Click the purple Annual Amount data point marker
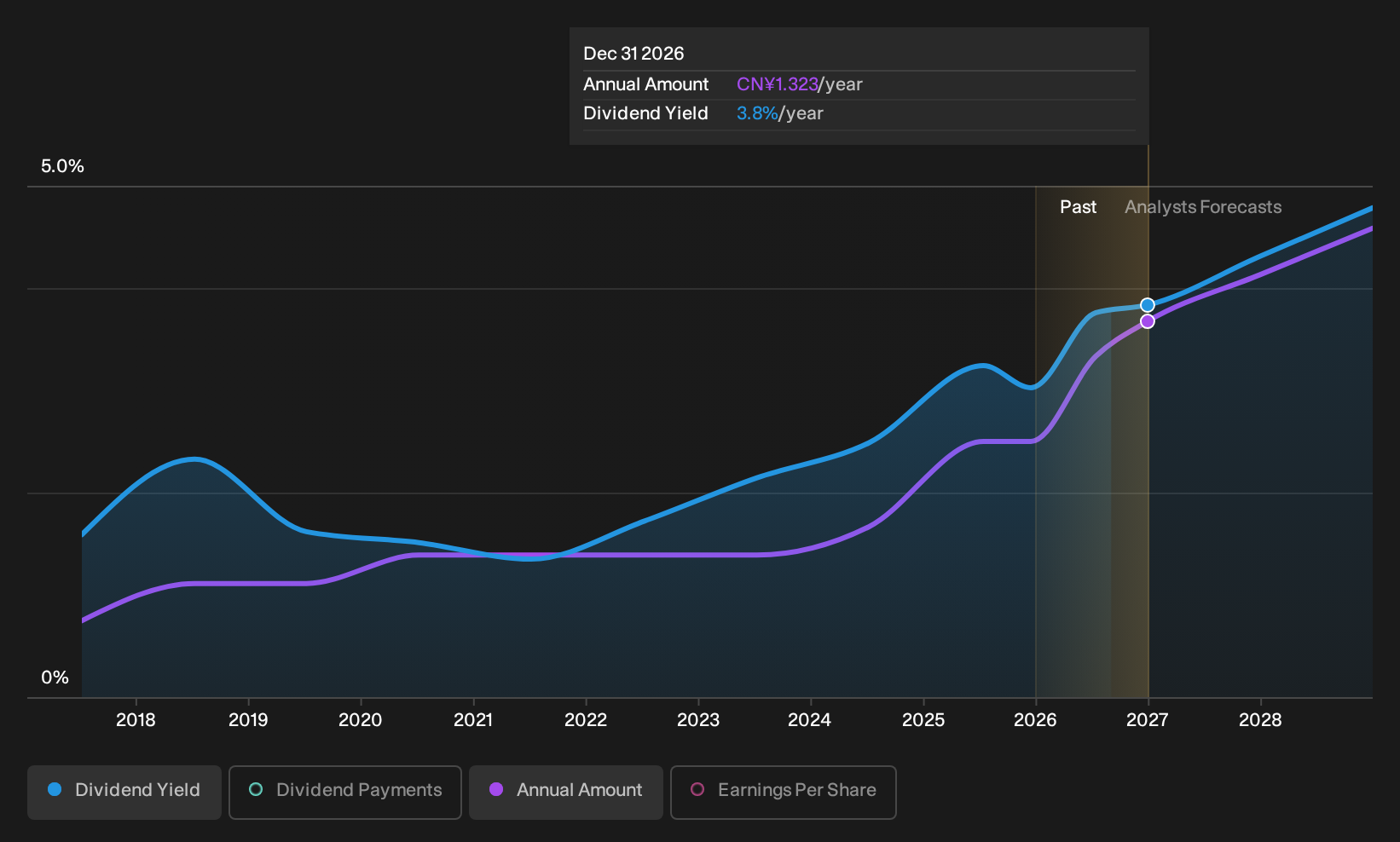The width and height of the screenshot is (1400, 842). point(1148,321)
